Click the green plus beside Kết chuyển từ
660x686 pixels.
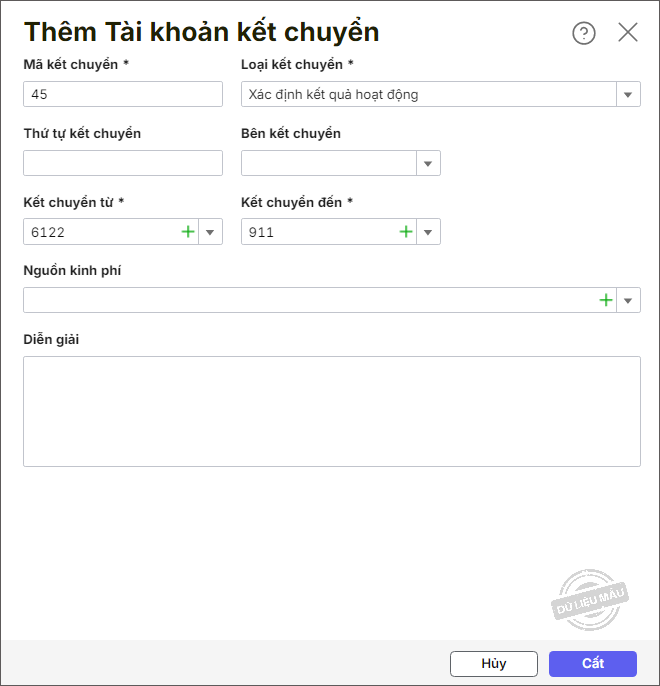coord(188,232)
